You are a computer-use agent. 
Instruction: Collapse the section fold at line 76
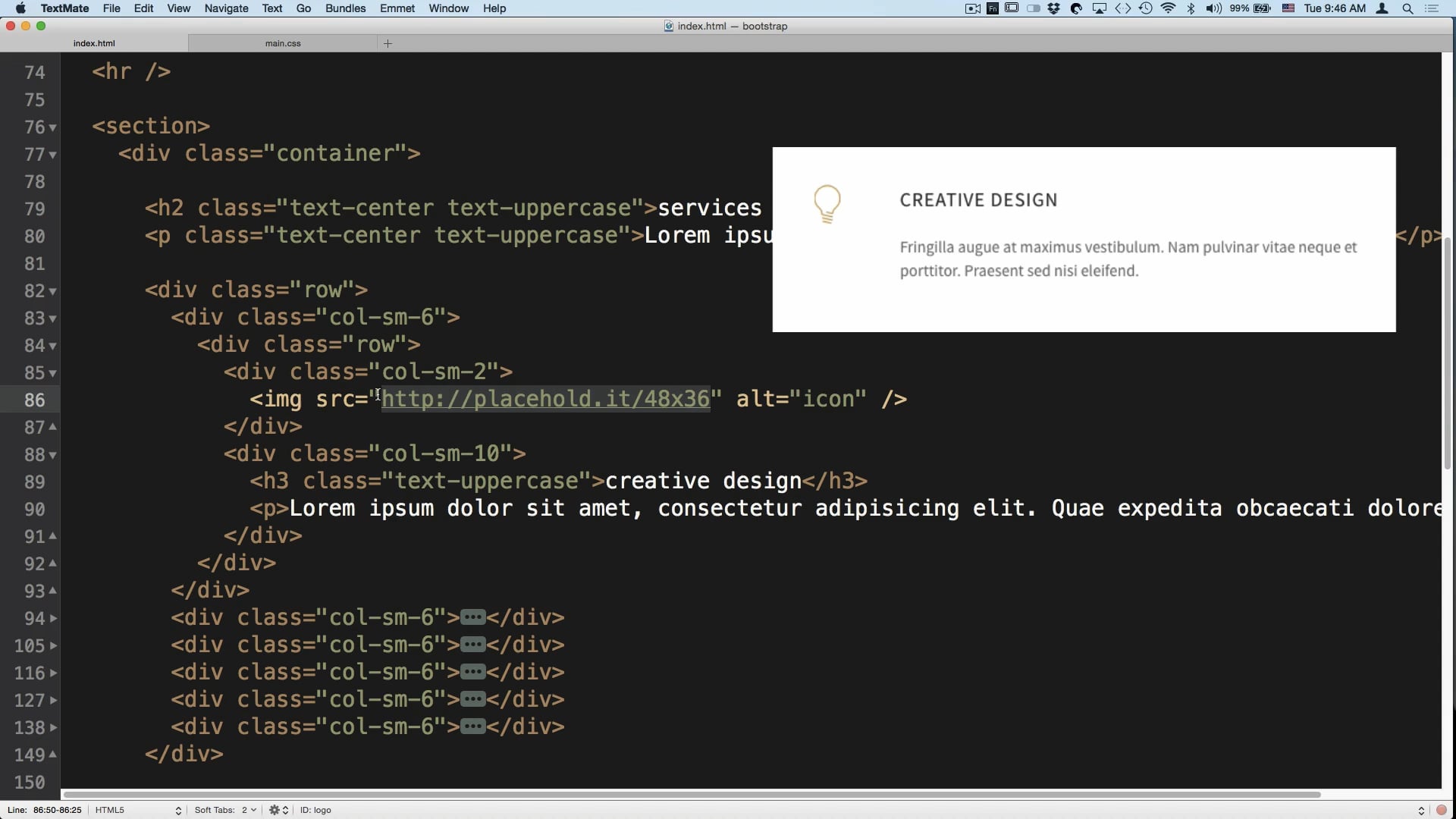tap(53, 128)
